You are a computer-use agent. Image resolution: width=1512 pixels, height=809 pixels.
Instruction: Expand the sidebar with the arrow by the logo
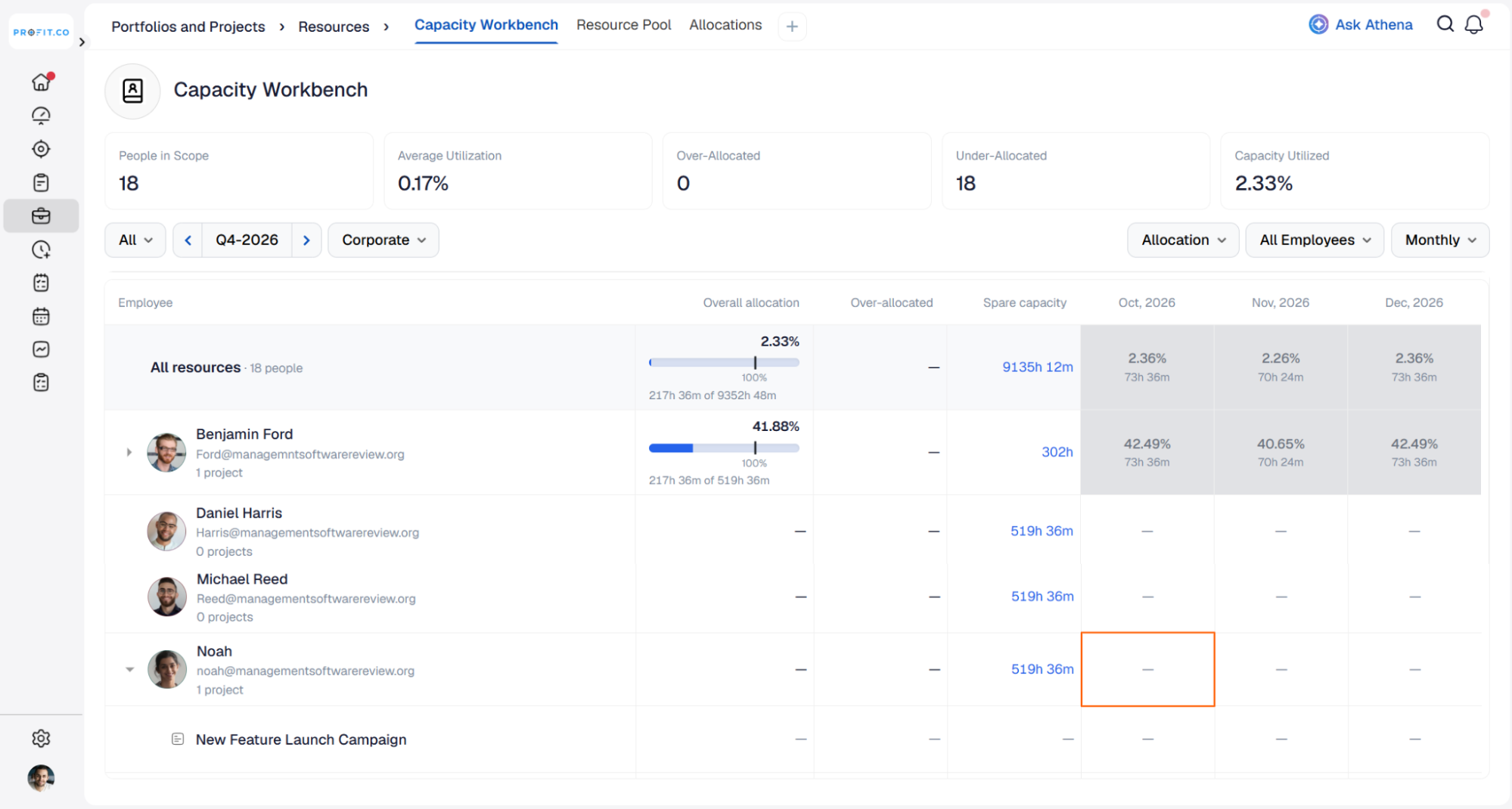point(82,42)
